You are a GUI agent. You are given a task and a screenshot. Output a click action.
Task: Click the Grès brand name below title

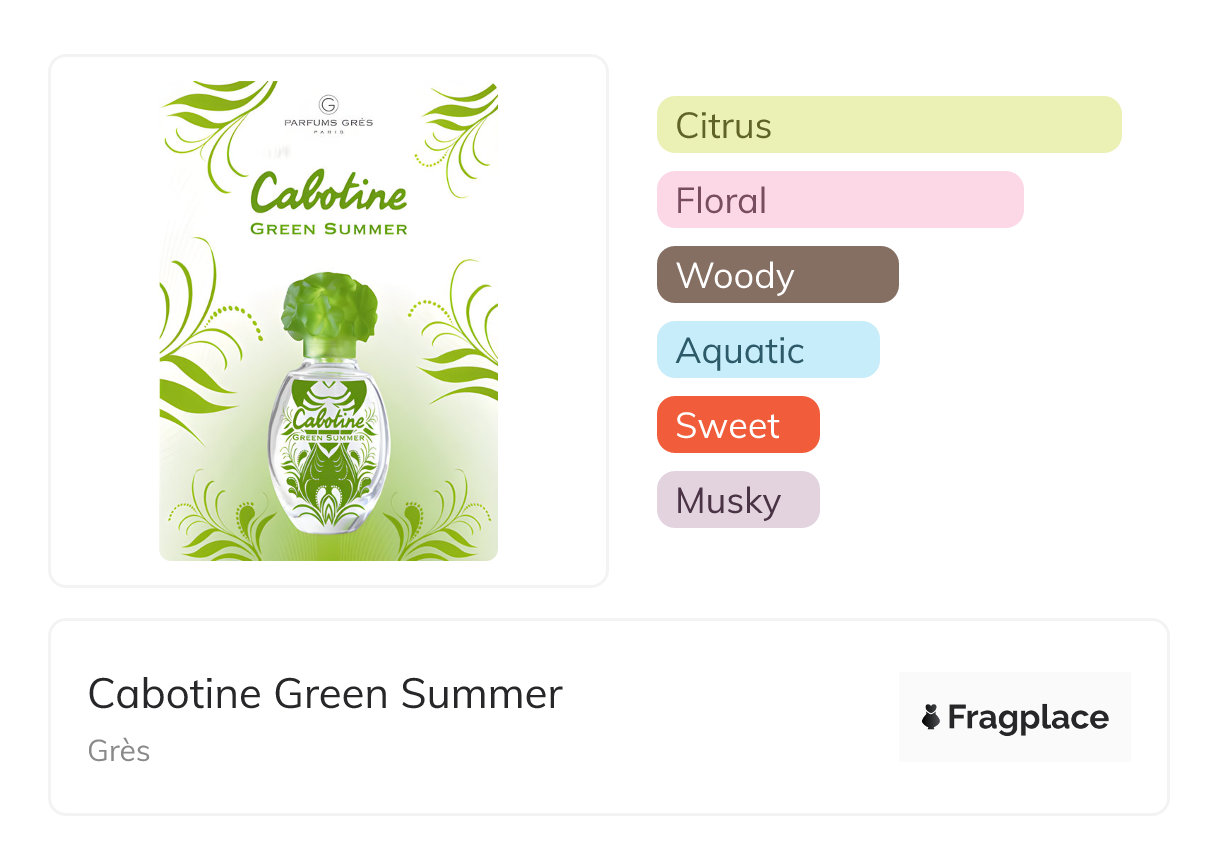click(x=119, y=750)
